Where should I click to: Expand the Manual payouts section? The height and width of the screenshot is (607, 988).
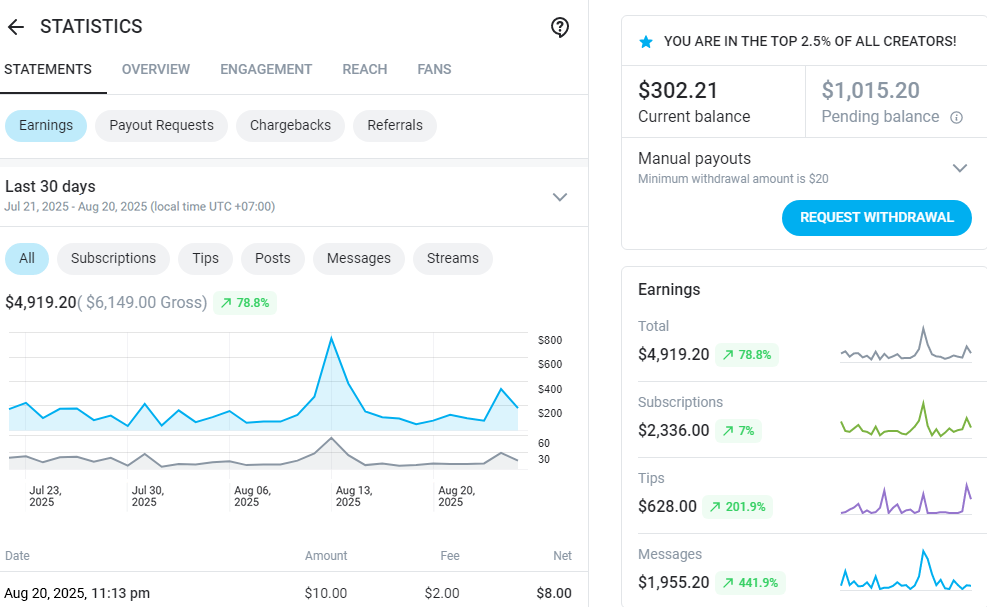click(x=959, y=167)
